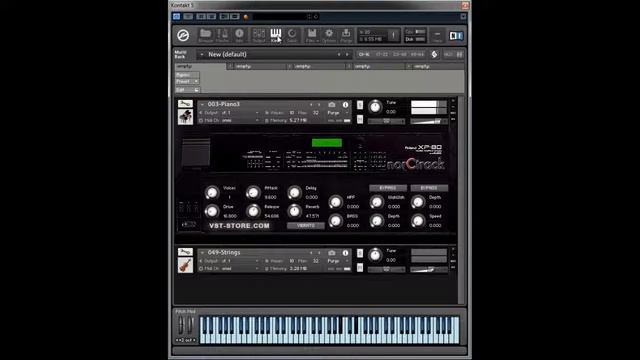Open the Browse folder icon
640x360 pixels.
[205, 35]
